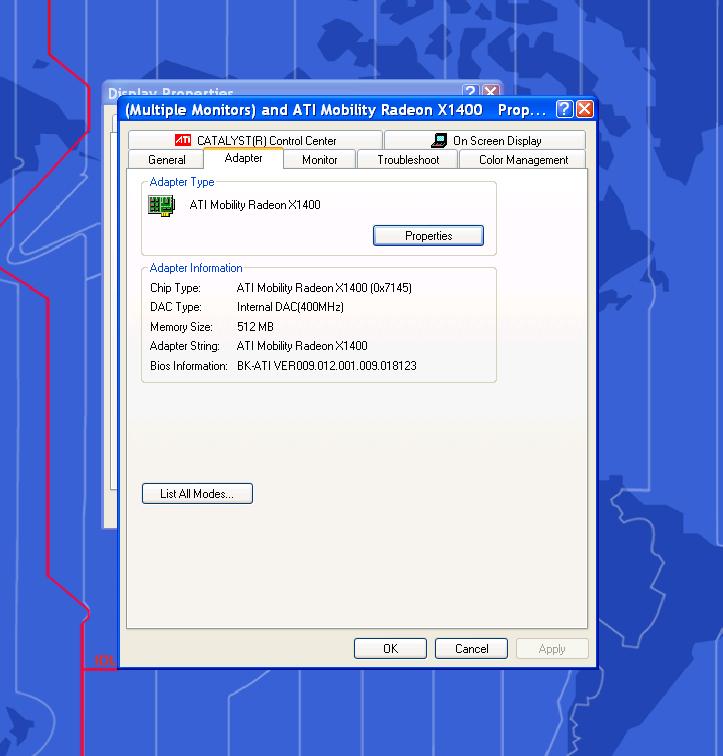723x756 pixels.
Task: Close the background Display Properties window
Action: click(491, 91)
